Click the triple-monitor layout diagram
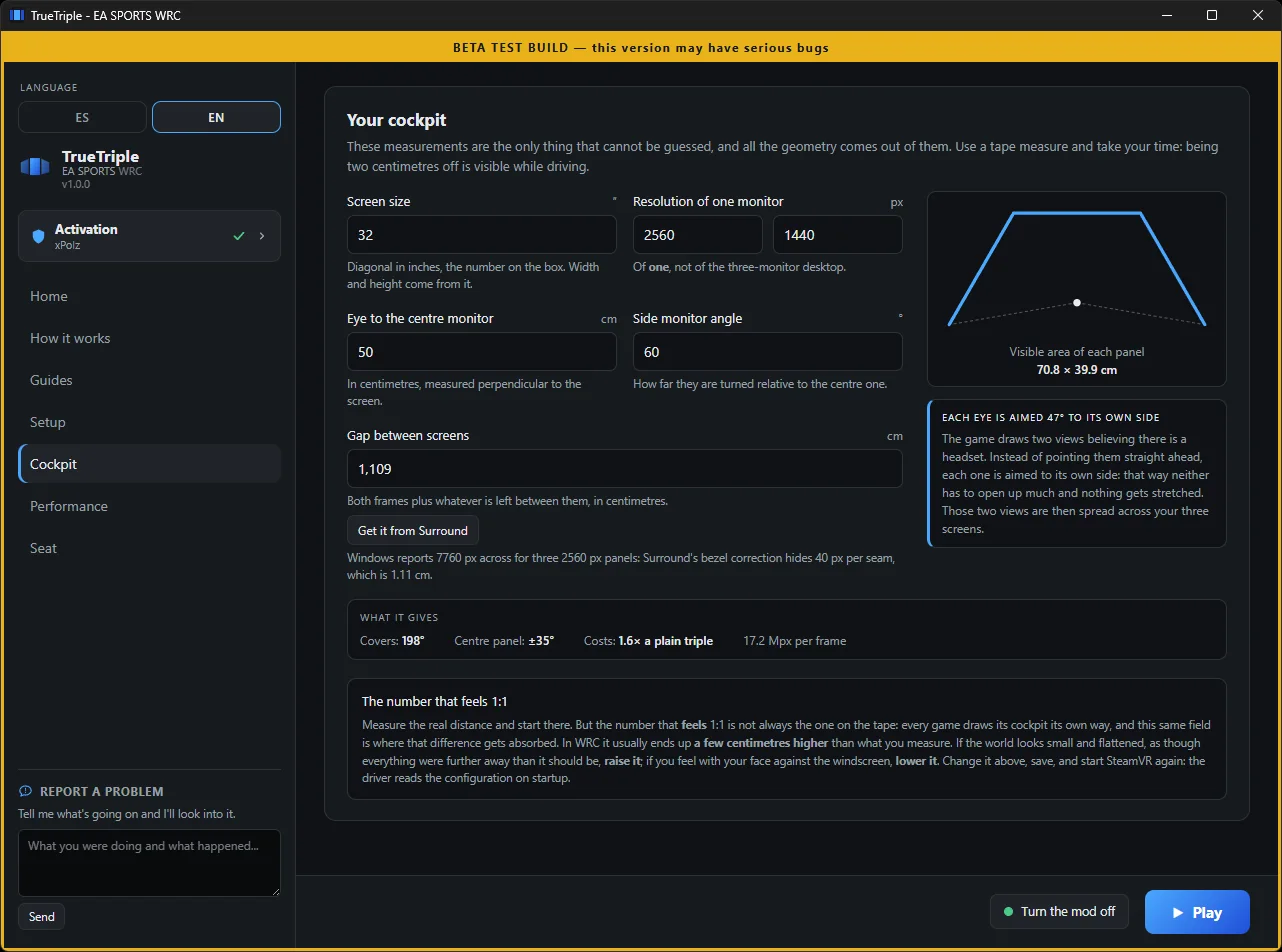Image resolution: width=1282 pixels, height=952 pixels. click(1077, 269)
